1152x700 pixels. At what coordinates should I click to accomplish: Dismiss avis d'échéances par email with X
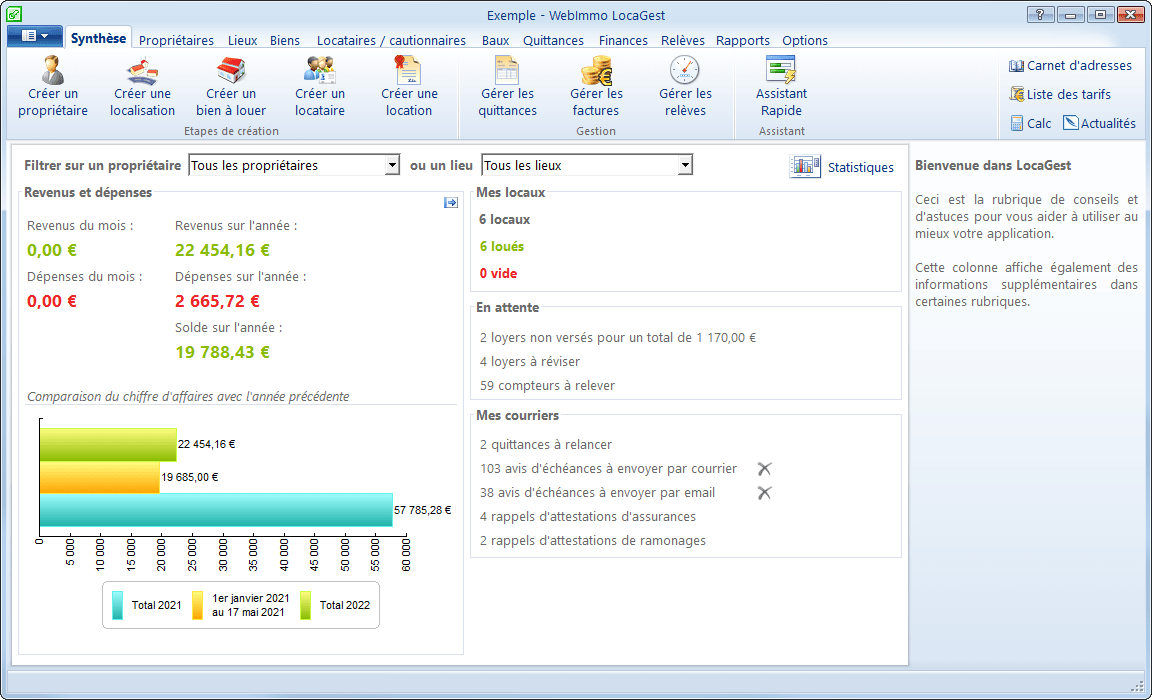tap(764, 493)
